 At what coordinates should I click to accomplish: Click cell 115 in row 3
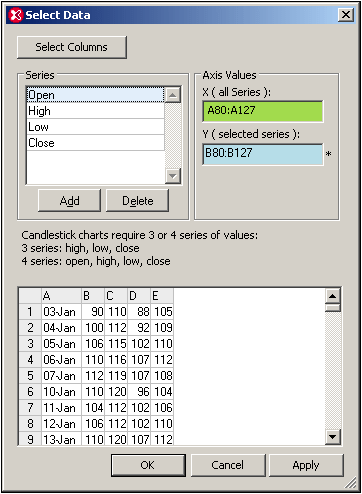click(x=116, y=344)
